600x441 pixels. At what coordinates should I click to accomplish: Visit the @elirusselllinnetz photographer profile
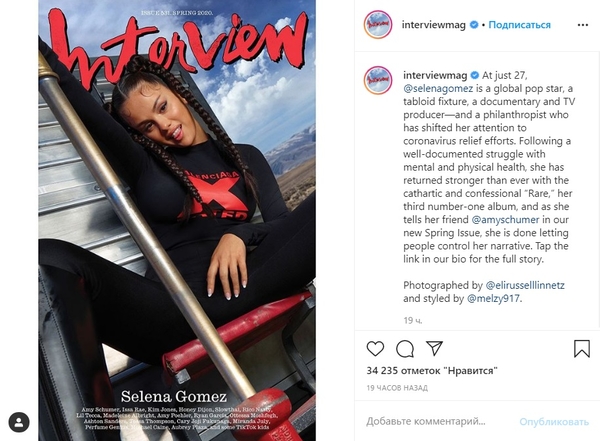(x=525, y=285)
